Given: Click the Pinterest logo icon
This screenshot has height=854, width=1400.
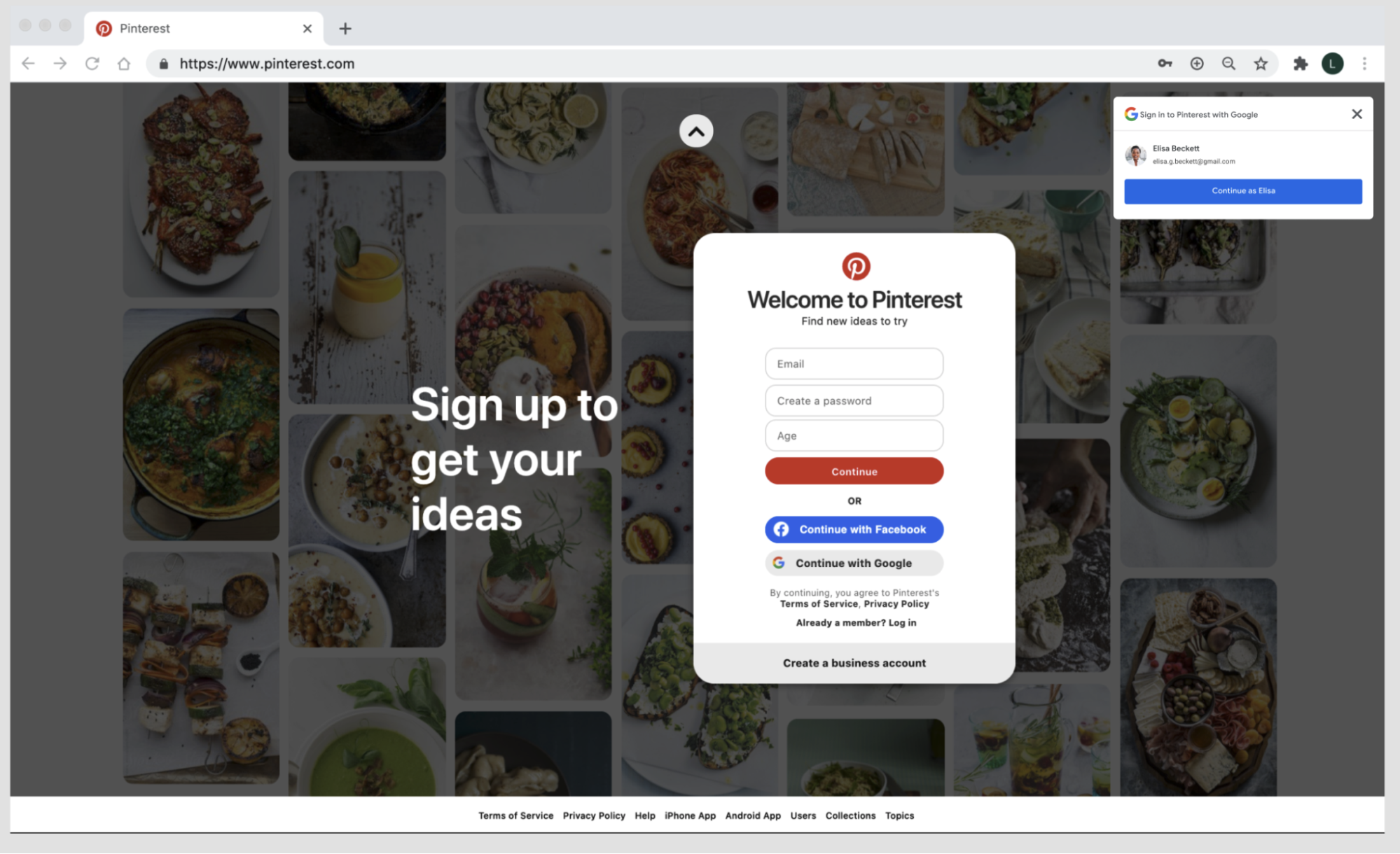Looking at the screenshot, I should pos(854,266).
